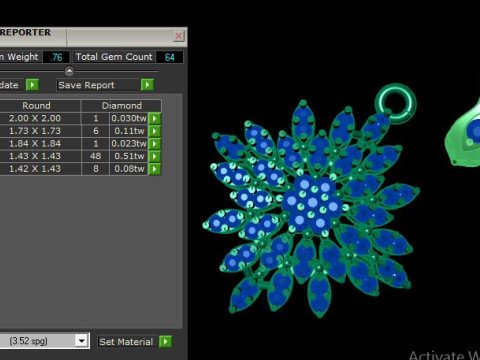The image size is (480, 360).
Task: Select the 1.84 X 1.84 size cell
Action: point(35,144)
